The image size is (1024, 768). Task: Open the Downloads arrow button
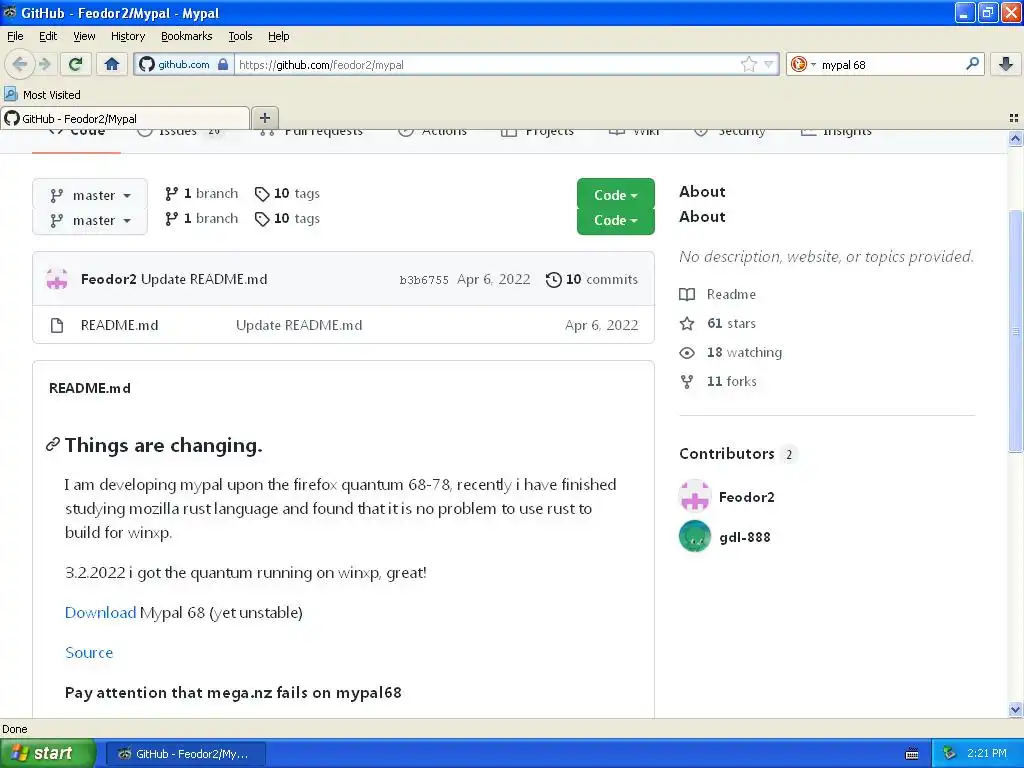coord(1006,64)
